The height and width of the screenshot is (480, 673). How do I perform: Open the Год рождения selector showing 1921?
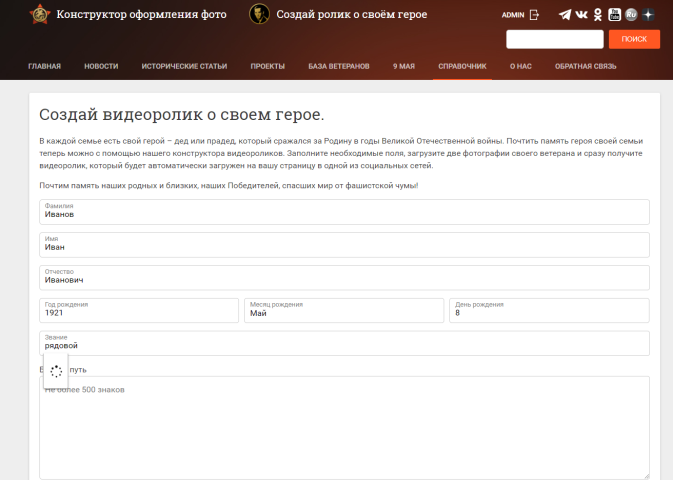tap(139, 310)
